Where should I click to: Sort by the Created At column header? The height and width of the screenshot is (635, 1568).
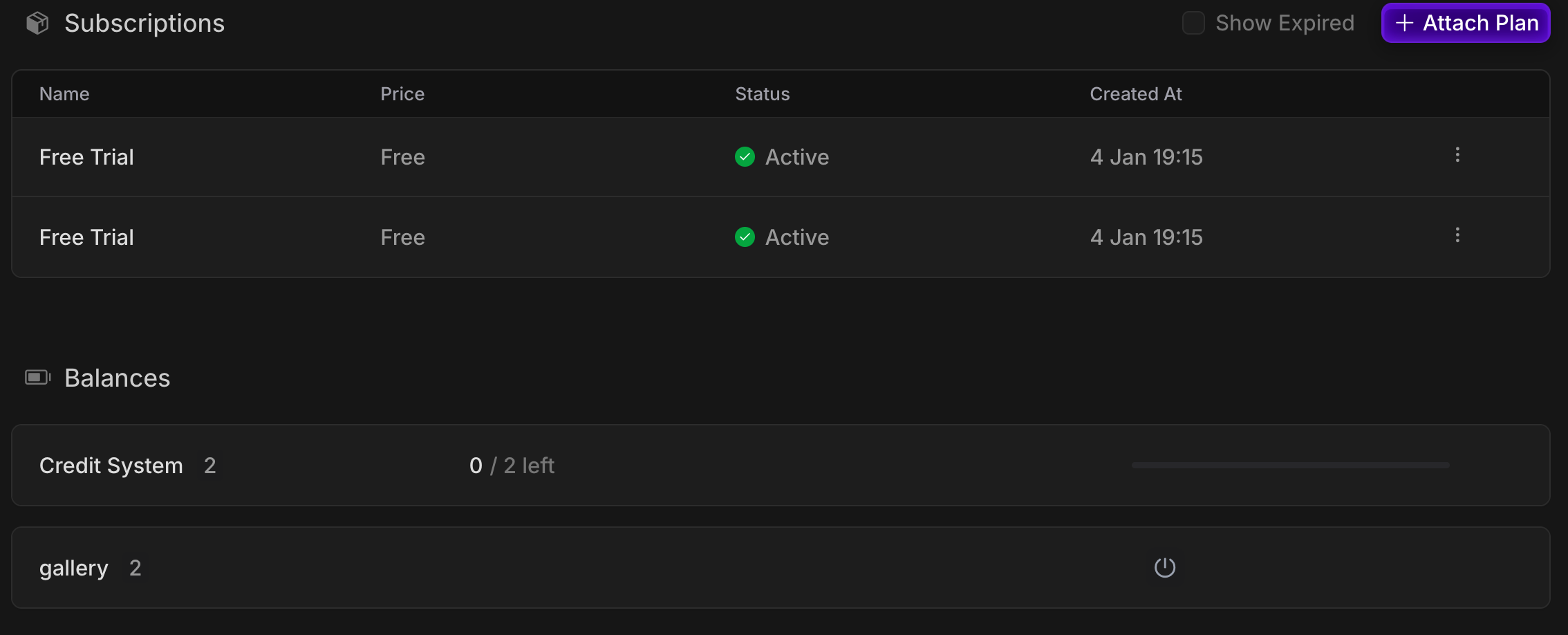(x=1136, y=94)
